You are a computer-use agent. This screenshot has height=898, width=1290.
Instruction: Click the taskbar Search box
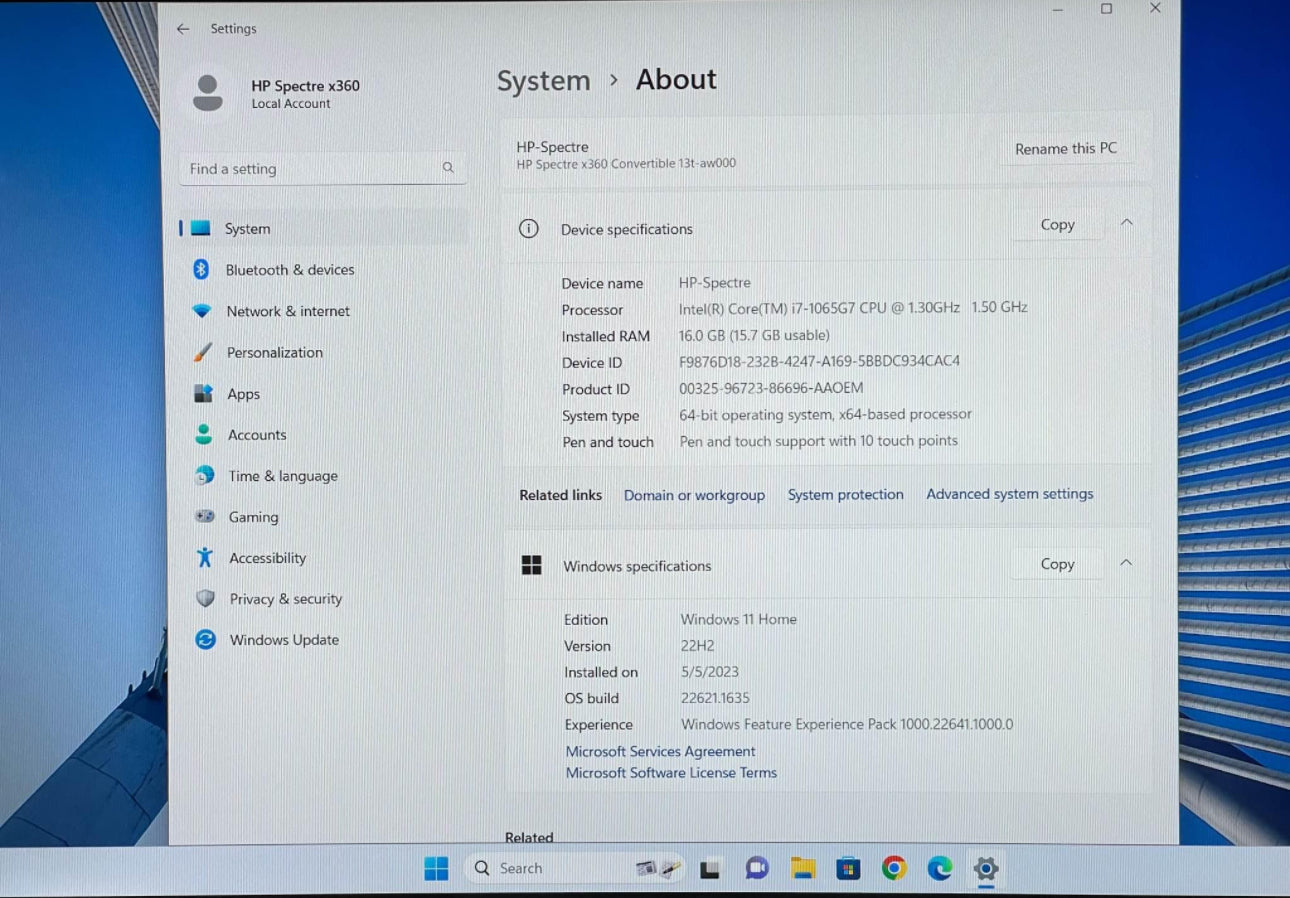(x=577, y=868)
